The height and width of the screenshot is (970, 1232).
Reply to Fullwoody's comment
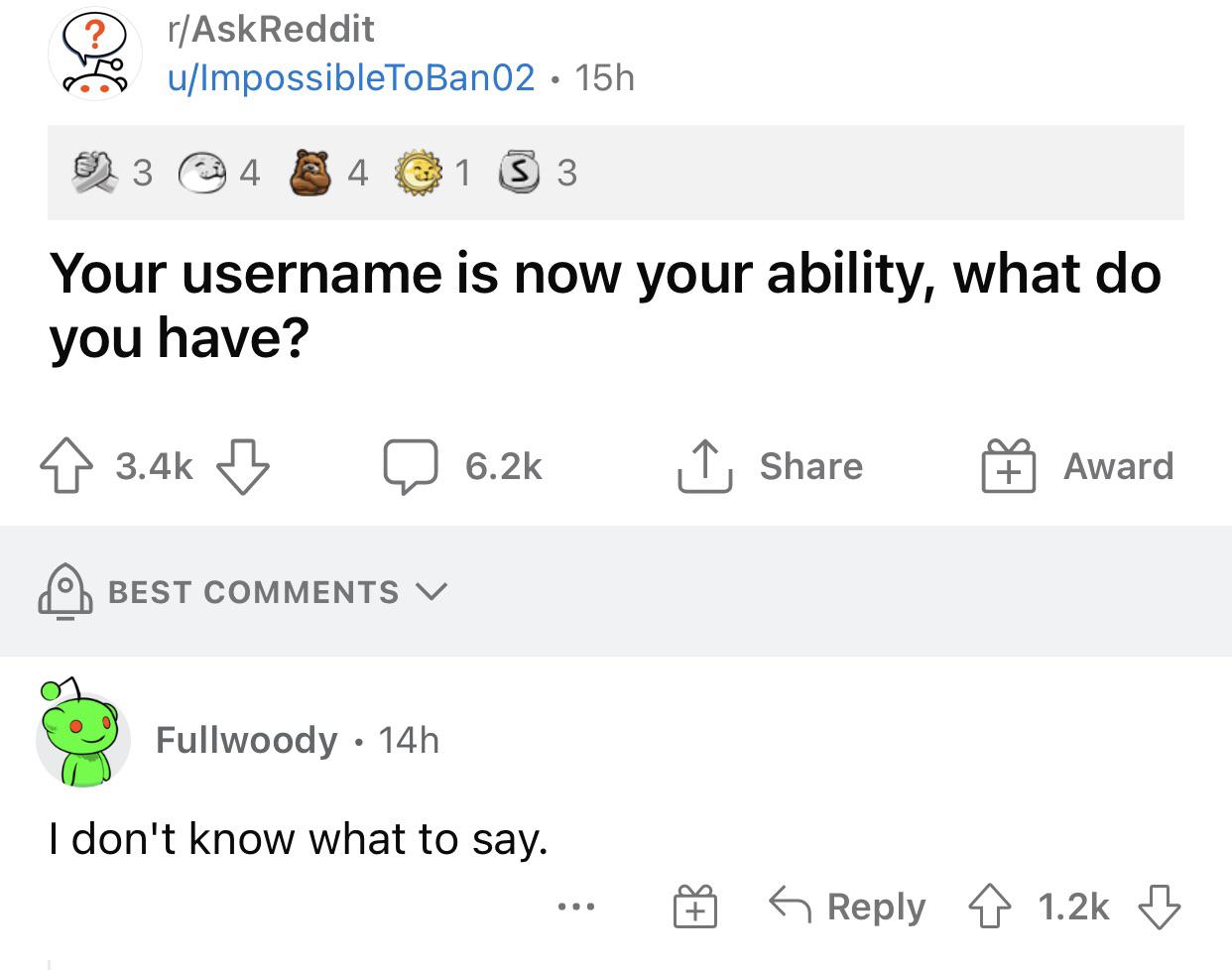click(x=847, y=907)
